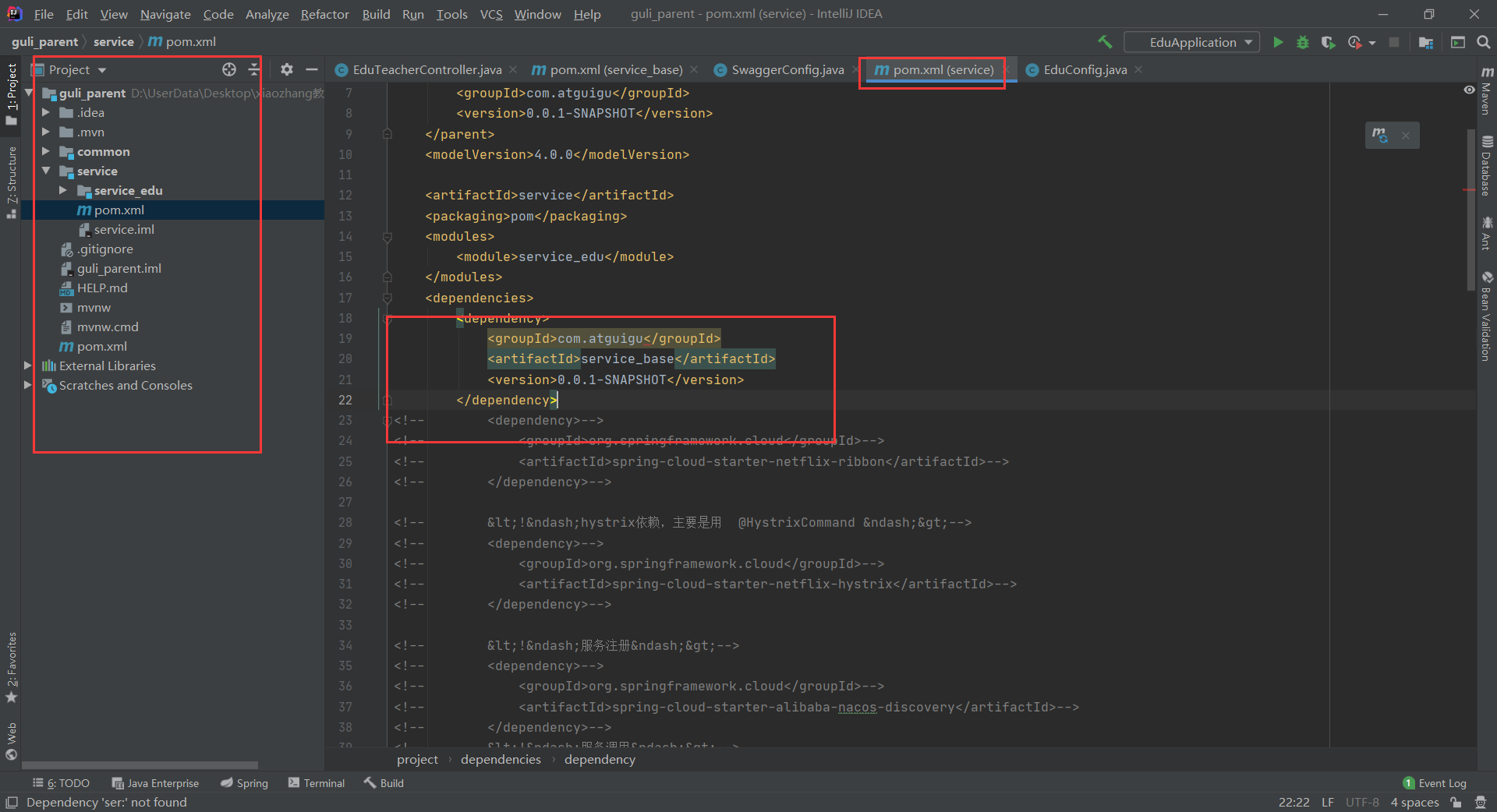
Task: Open Project panel settings gear
Action: coord(287,69)
